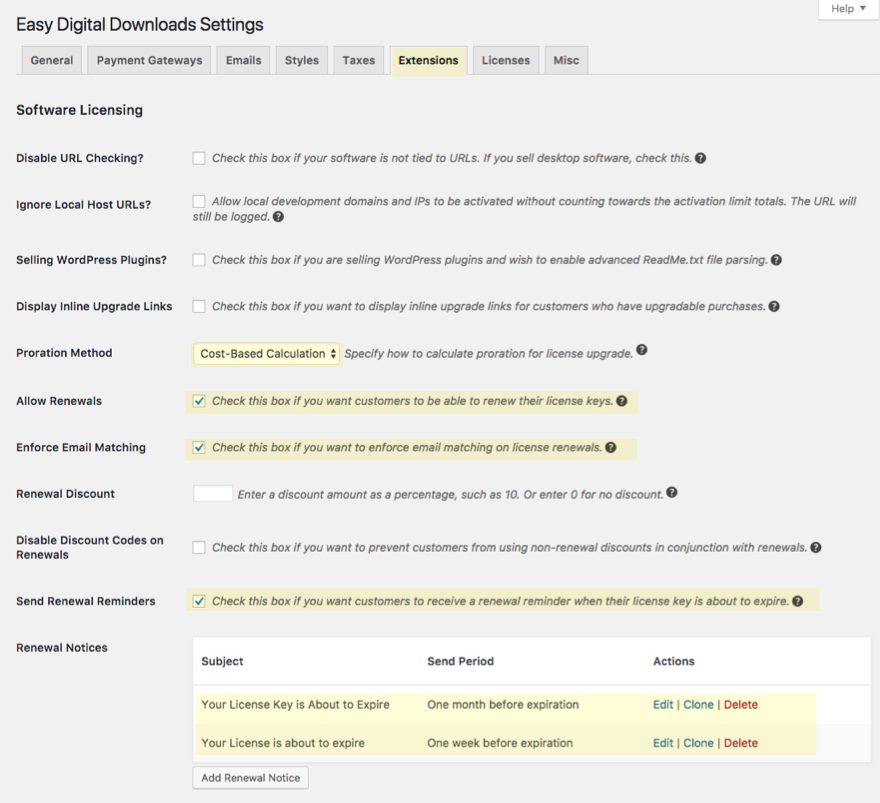Expand the Help menu at top right
This screenshot has width=880, height=803.
(x=847, y=8)
